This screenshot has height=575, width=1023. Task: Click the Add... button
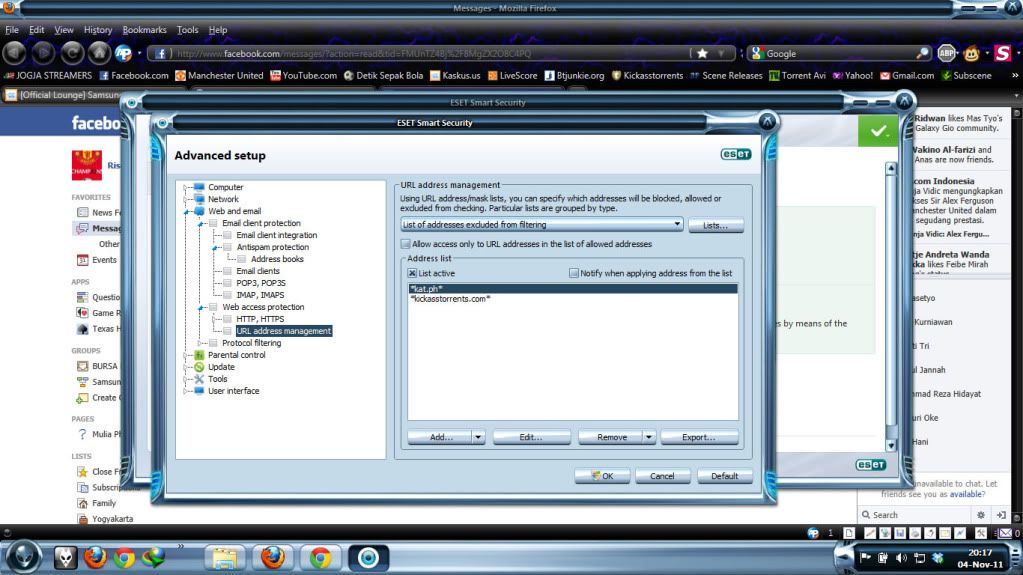tap(440, 437)
